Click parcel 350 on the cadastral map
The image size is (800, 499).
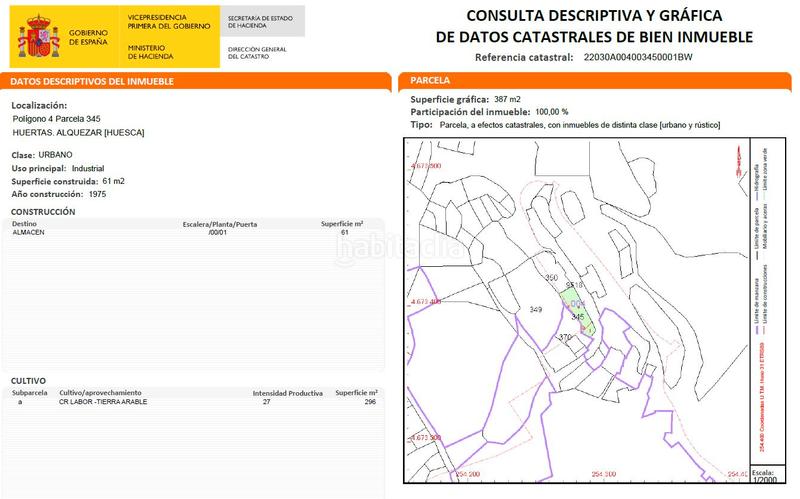click(551, 277)
